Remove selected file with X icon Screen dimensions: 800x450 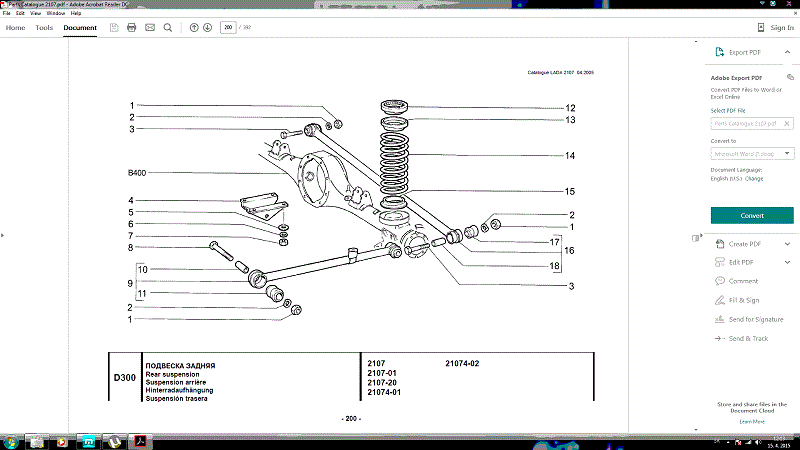787,123
